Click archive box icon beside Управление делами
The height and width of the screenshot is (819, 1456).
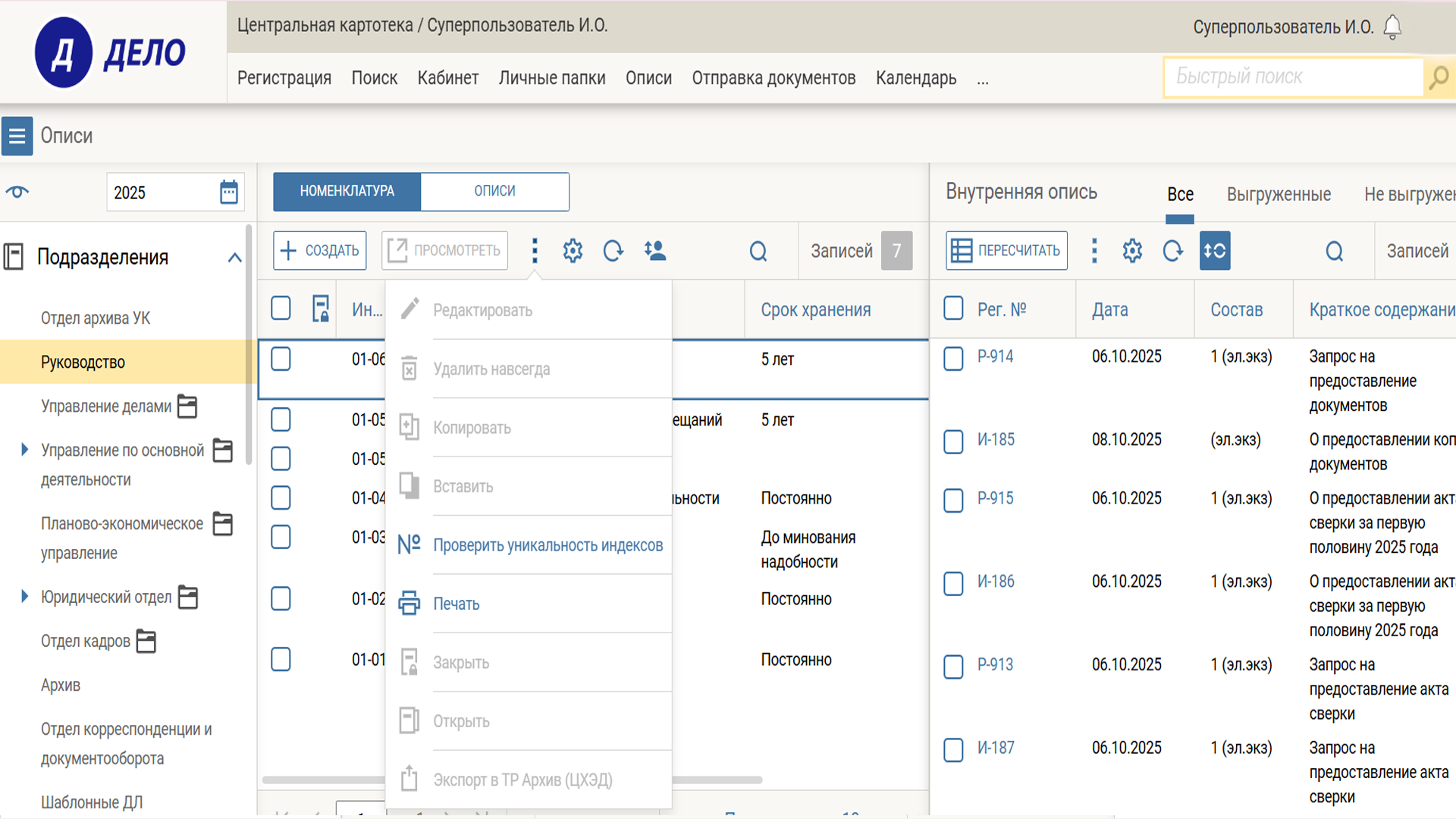coord(187,406)
